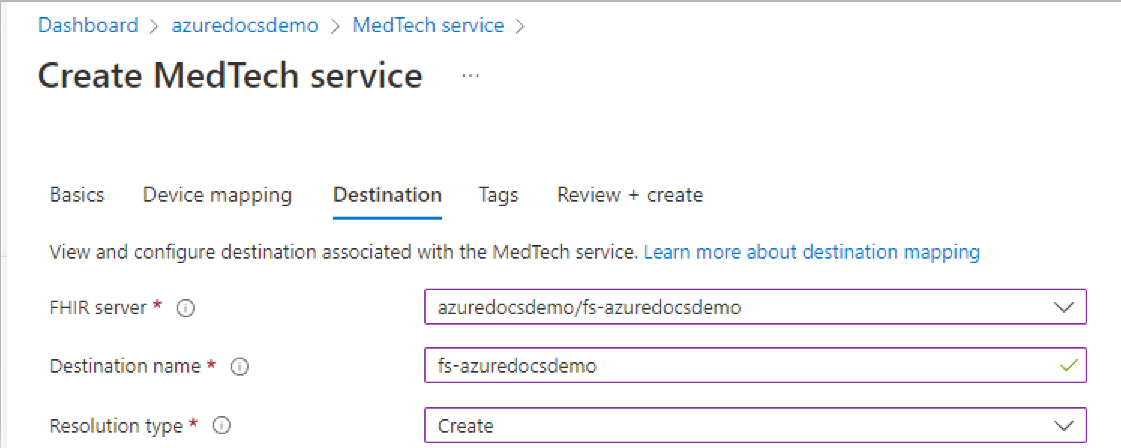Switch to the Device mapping tab

(x=217, y=195)
